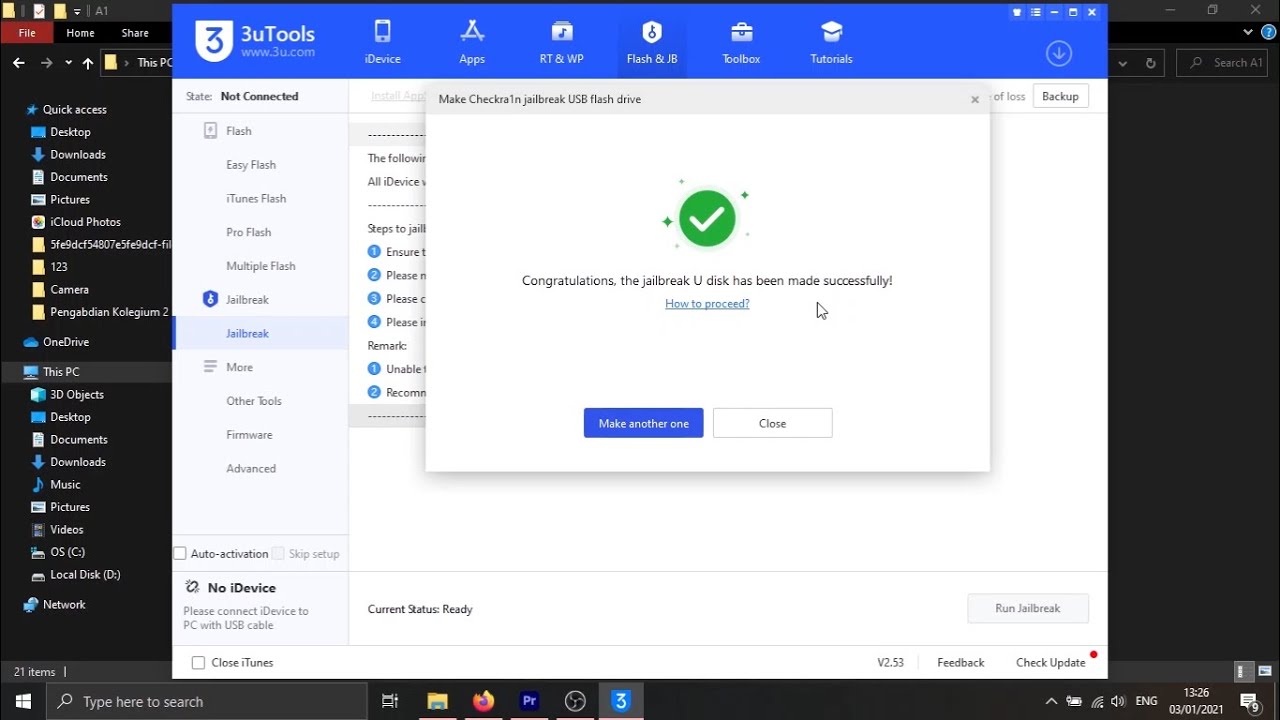This screenshot has height=720, width=1280.
Task: Click the Type here to search box
Action: click(x=208, y=701)
